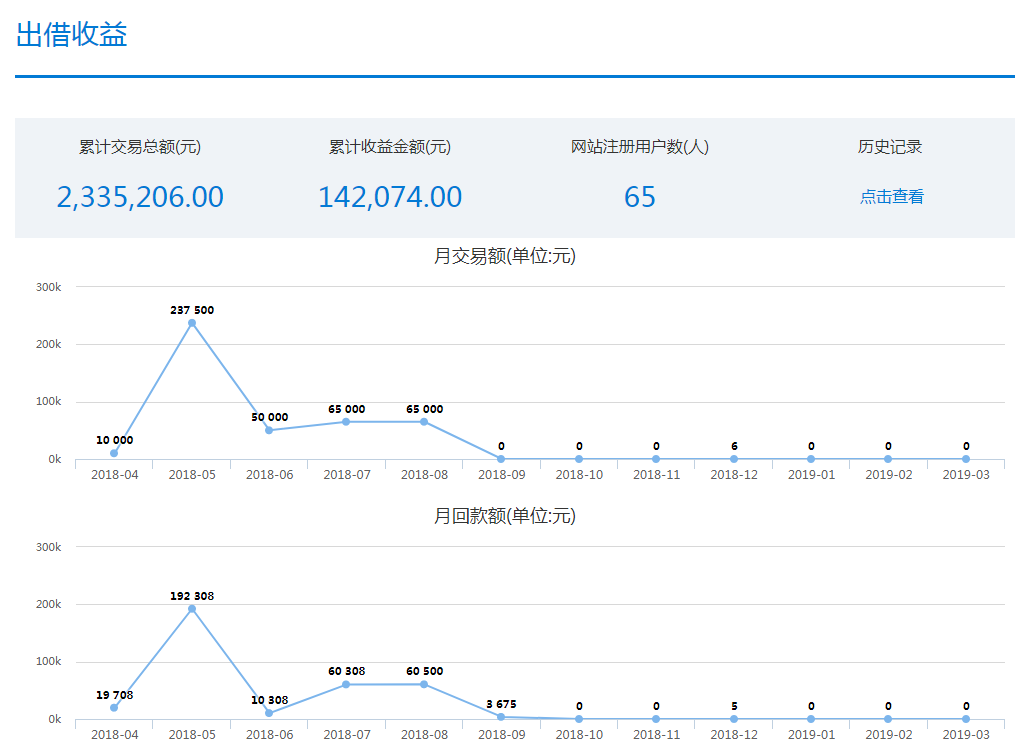Click the 237 500 peak point in 月交易额 chart
1030x752 pixels.
192,323
